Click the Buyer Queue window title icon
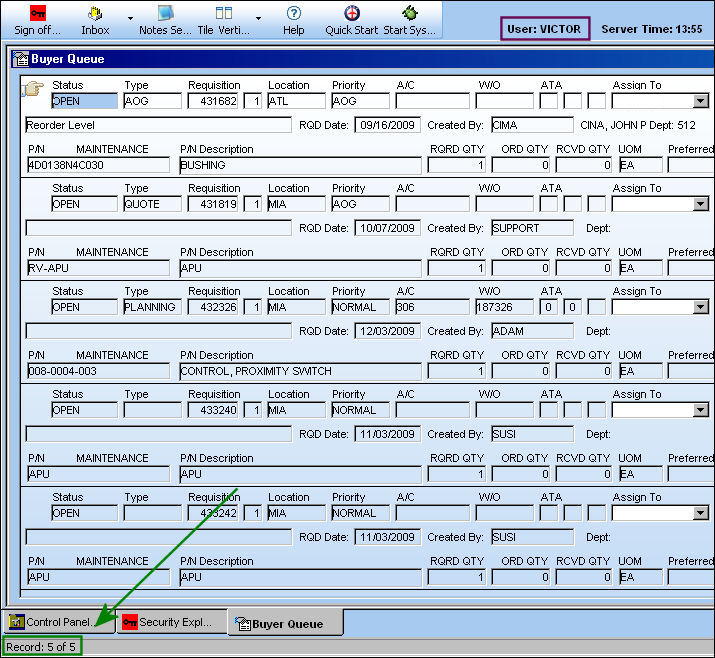This screenshot has height=658, width=715. click(21, 59)
